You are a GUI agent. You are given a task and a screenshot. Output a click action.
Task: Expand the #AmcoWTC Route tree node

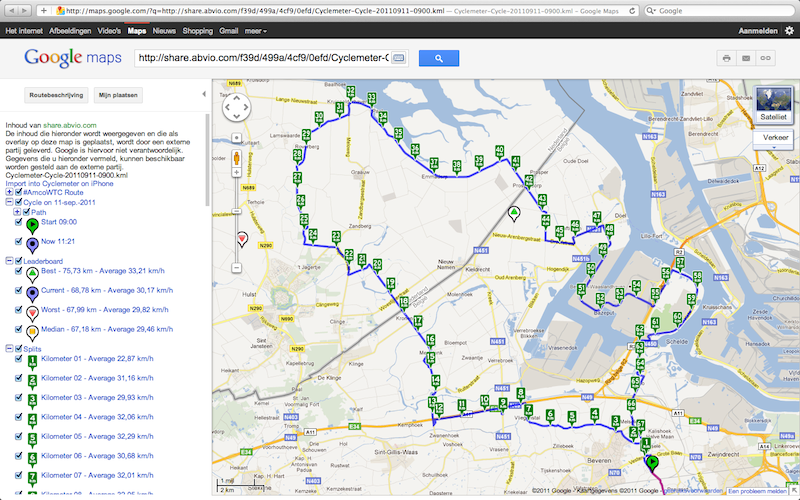click(x=9, y=192)
